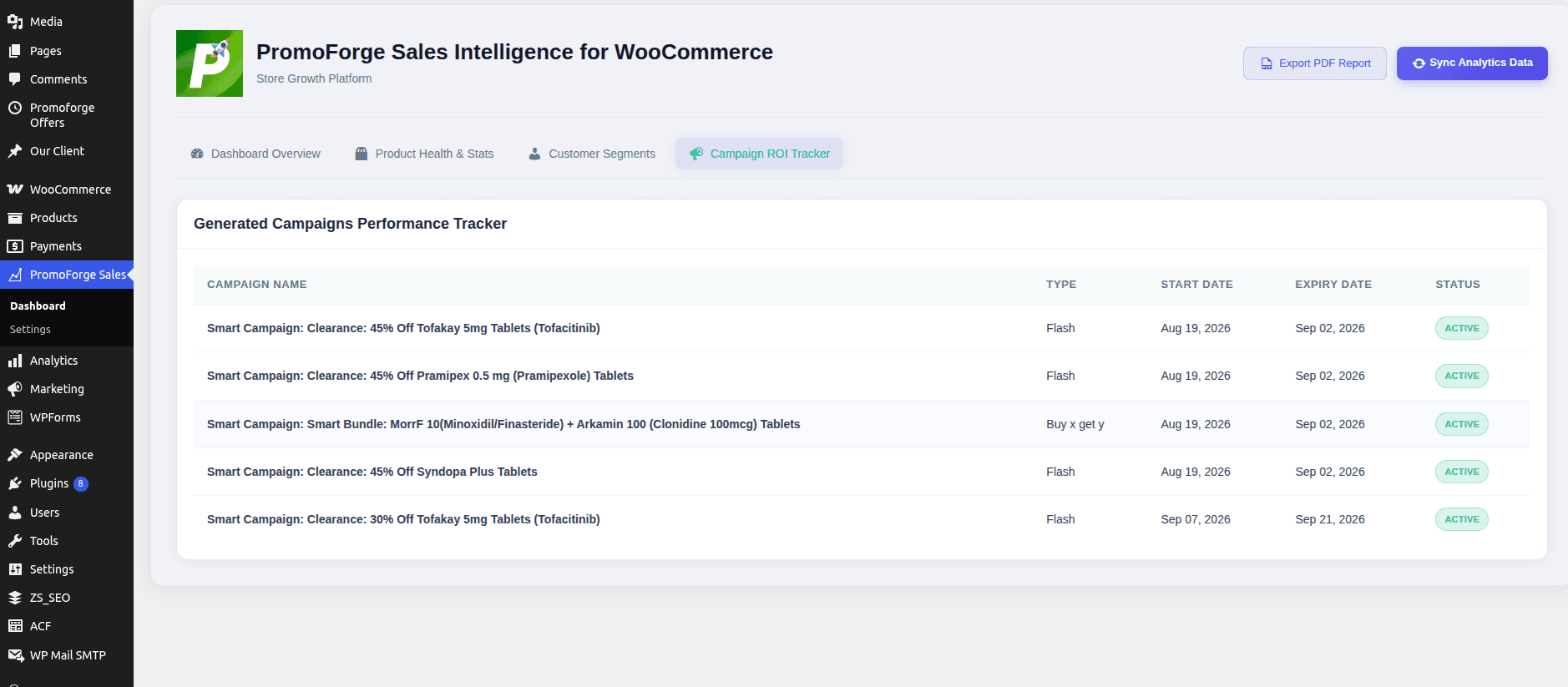Click the 'Sep 07, 2026' start date cell
Screen dimensions: 1568x687
pos(1196,519)
